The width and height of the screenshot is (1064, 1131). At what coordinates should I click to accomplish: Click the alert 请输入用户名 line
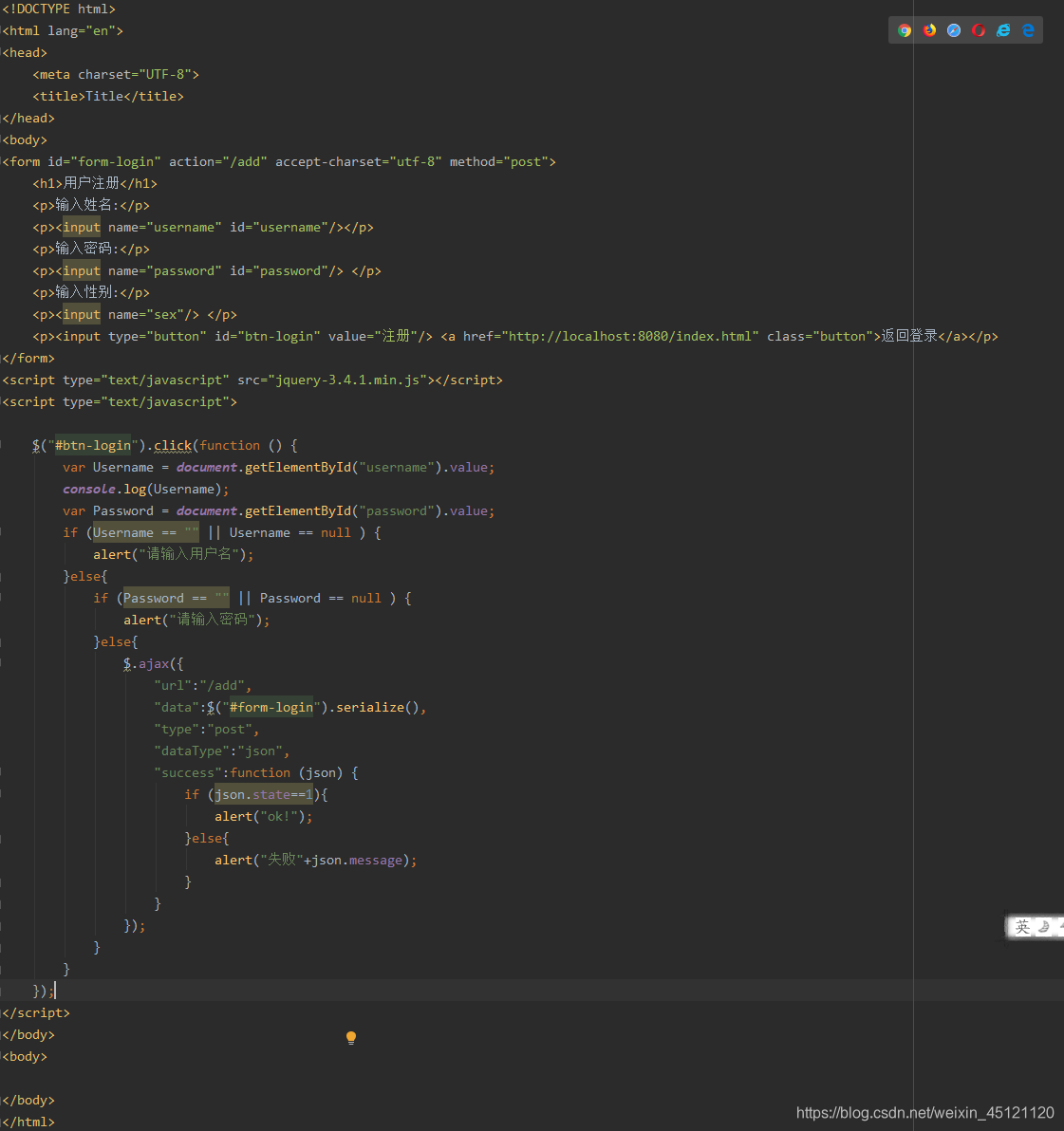[x=173, y=554]
